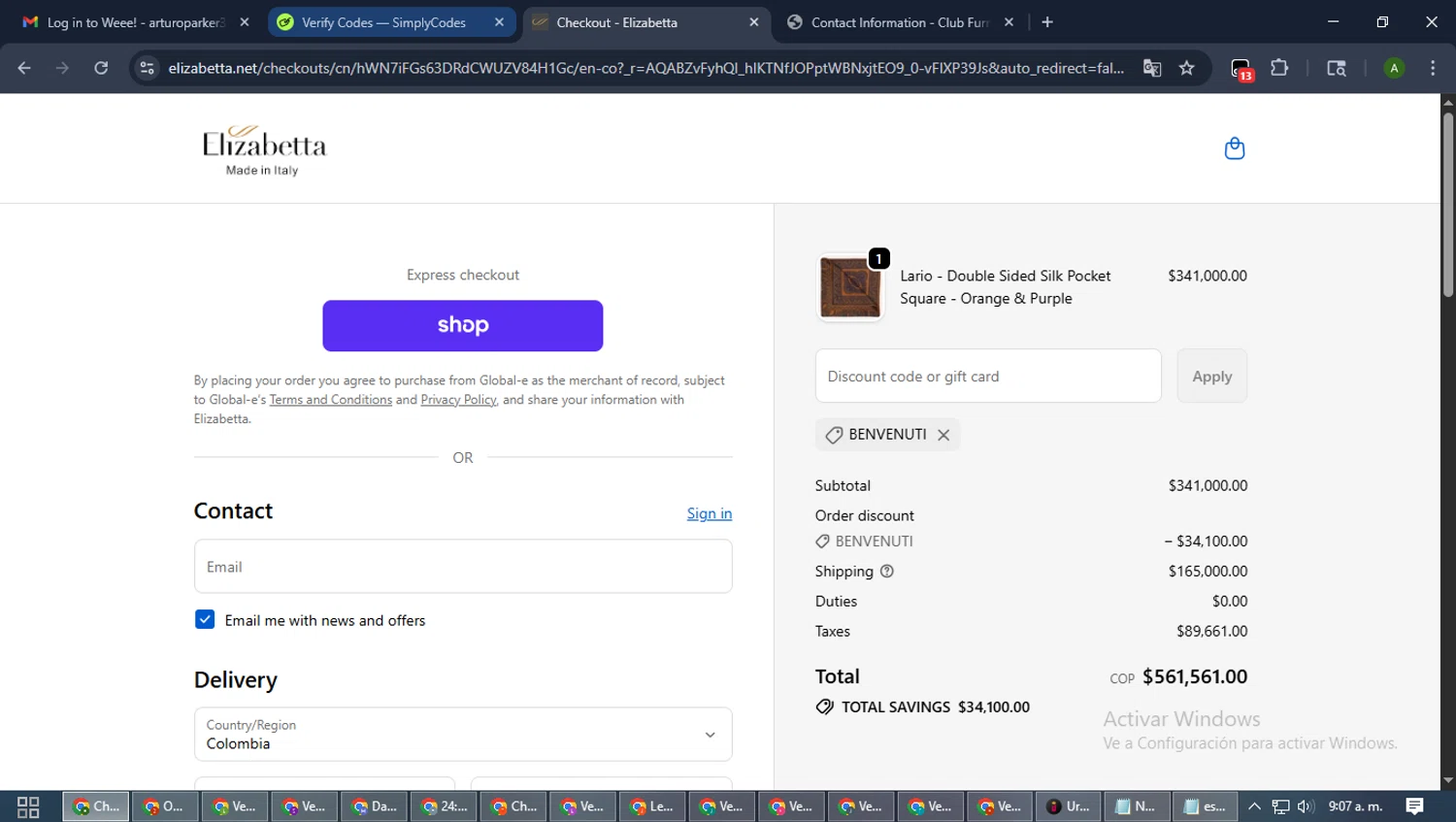Open the Le... Chrome taskbar window
This screenshot has height=822, width=1456.
[x=651, y=806]
